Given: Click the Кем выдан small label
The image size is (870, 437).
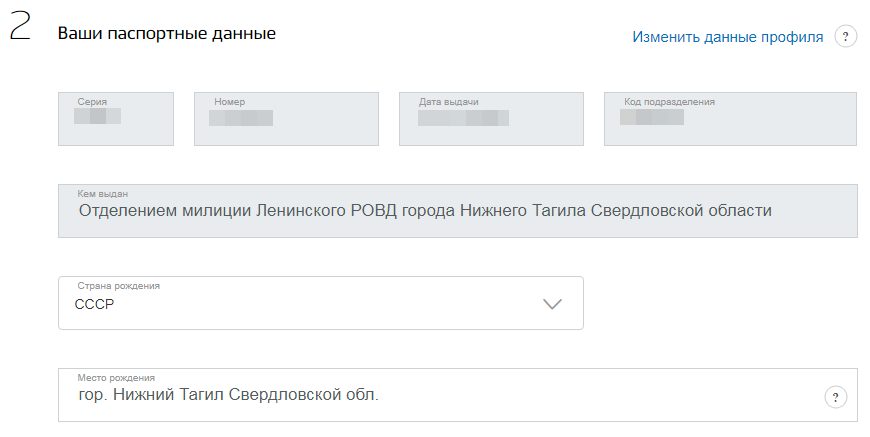Looking at the screenshot, I should pyautogui.click(x=103, y=193).
